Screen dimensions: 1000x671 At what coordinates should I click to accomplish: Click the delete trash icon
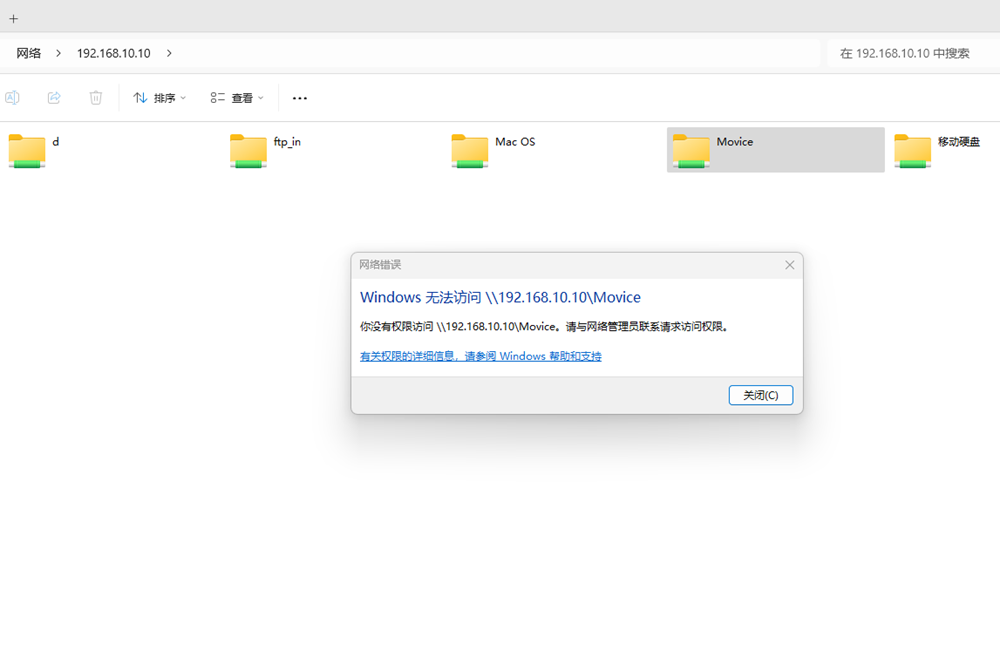tap(96, 98)
